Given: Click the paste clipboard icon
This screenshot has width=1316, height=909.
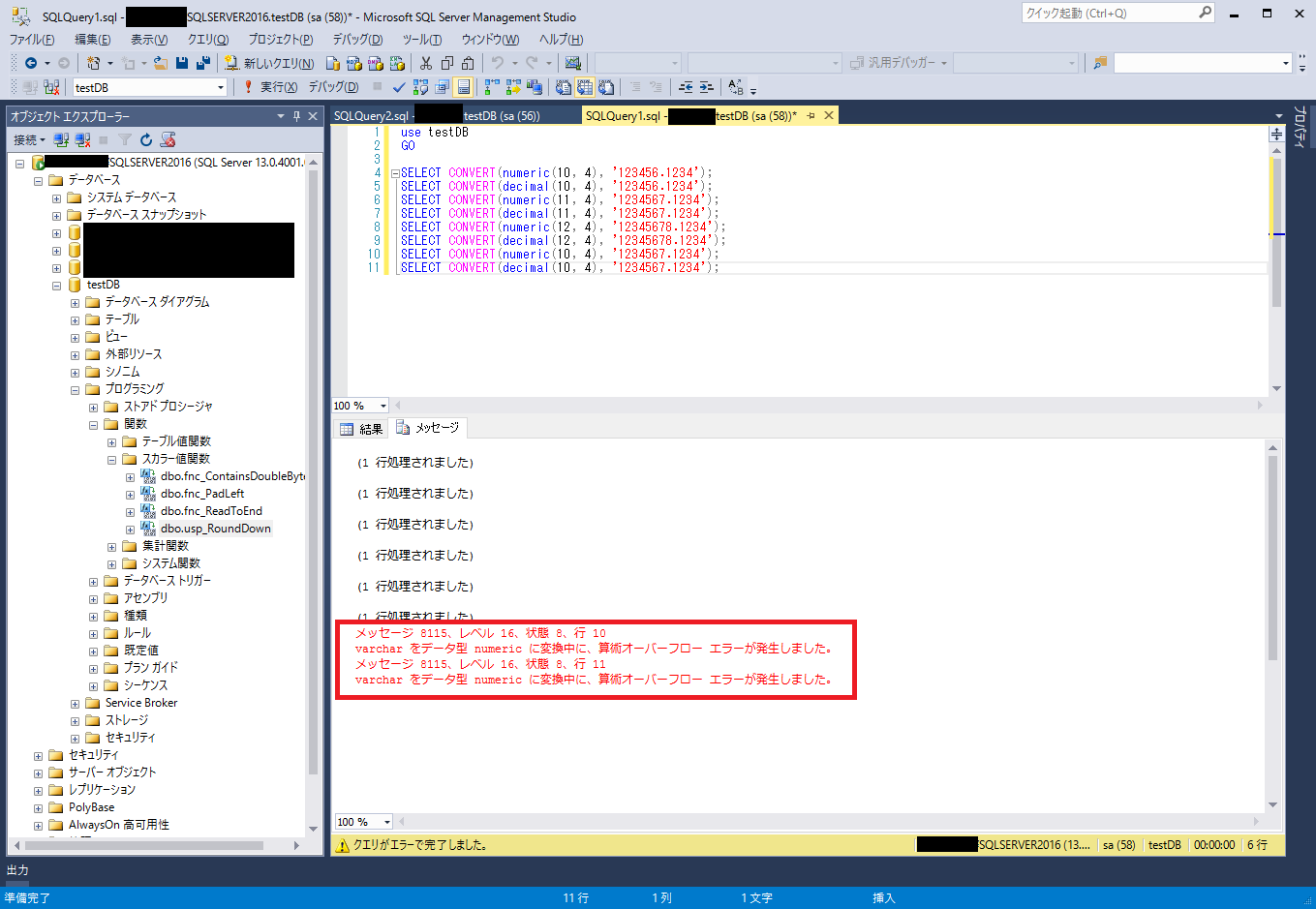Looking at the screenshot, I should pos(468,63).
